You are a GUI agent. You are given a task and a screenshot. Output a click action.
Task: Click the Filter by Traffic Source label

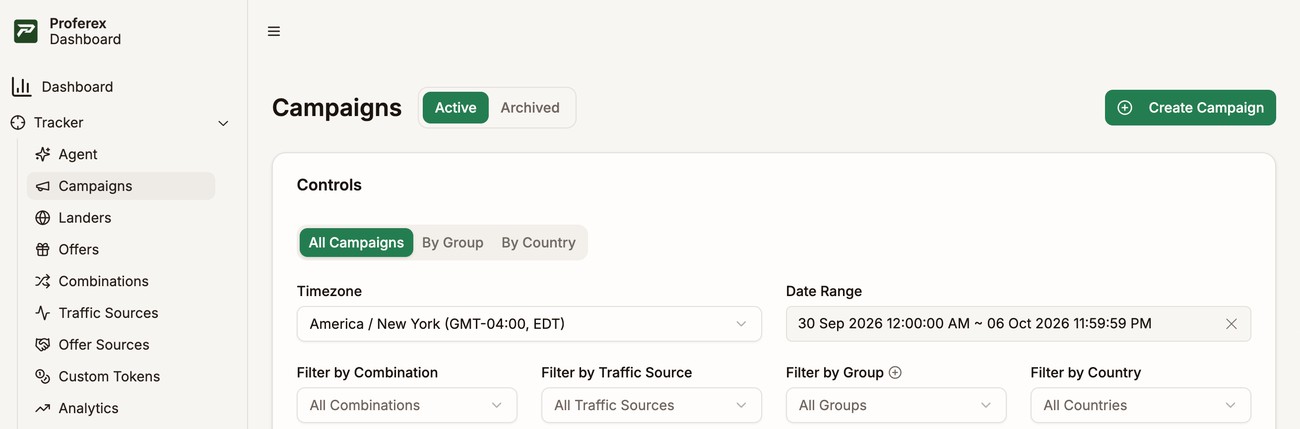617,373
